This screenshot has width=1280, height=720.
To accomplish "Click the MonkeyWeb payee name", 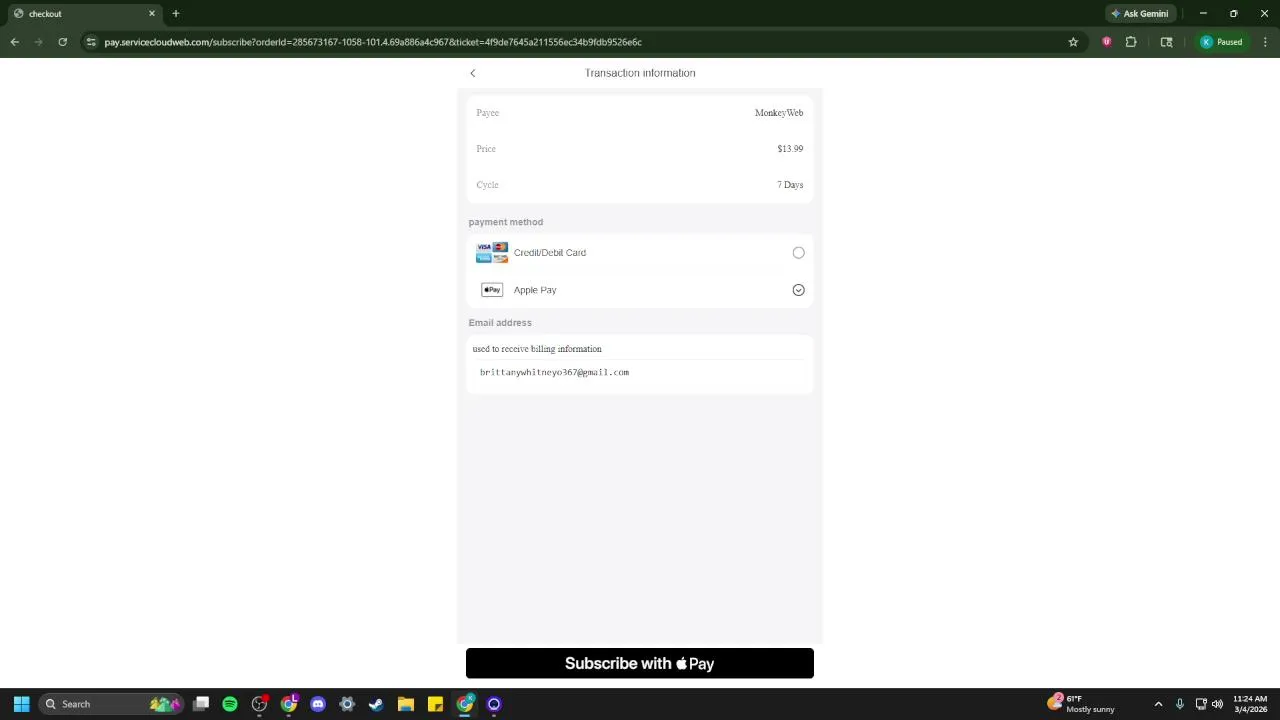I will [779, 113].
